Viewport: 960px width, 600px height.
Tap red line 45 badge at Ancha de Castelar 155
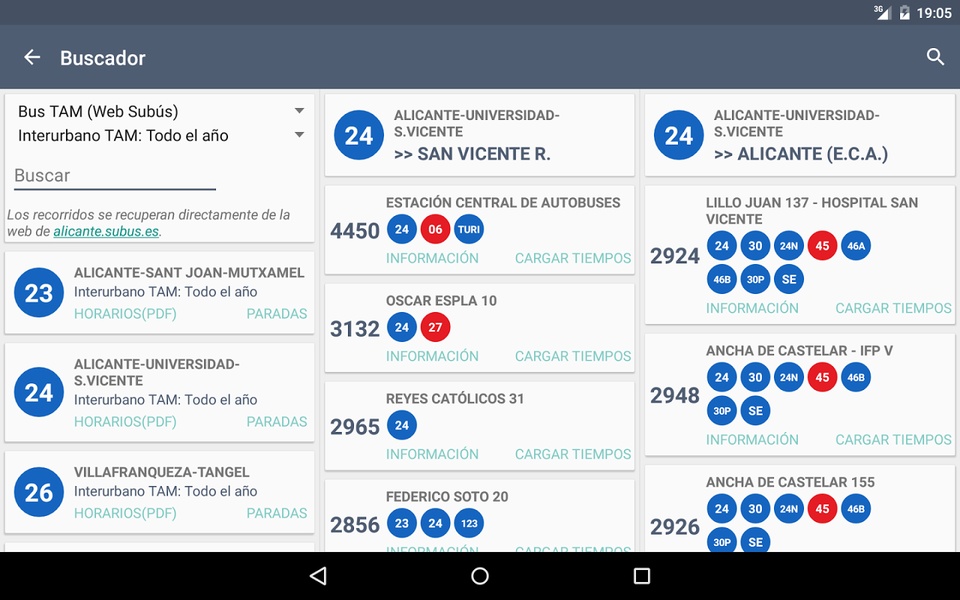point(822,509)
